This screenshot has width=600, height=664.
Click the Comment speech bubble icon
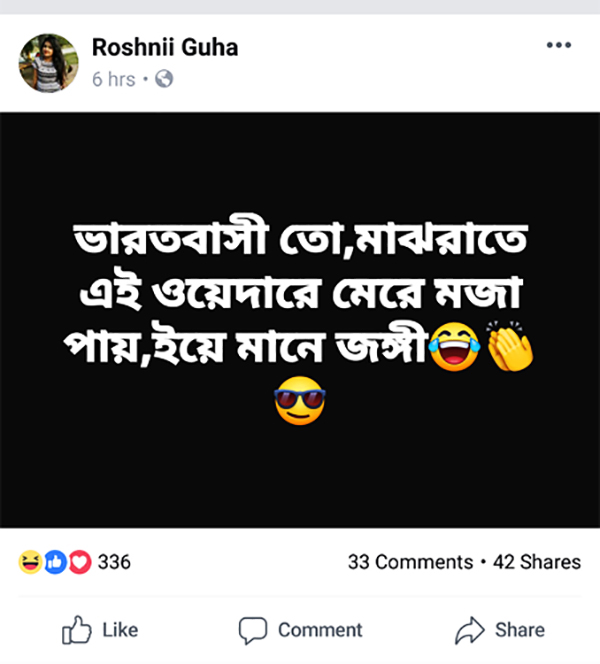(252, 630)
